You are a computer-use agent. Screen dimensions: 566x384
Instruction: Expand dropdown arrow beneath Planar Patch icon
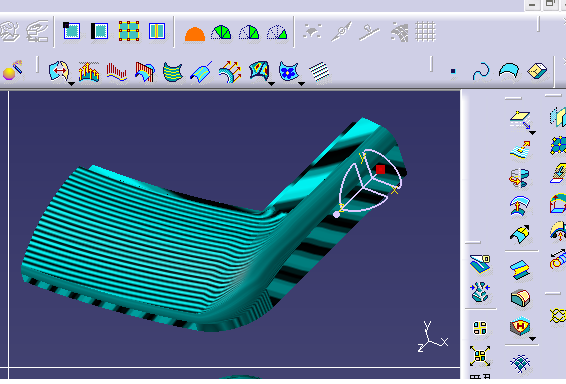point(532,133)
